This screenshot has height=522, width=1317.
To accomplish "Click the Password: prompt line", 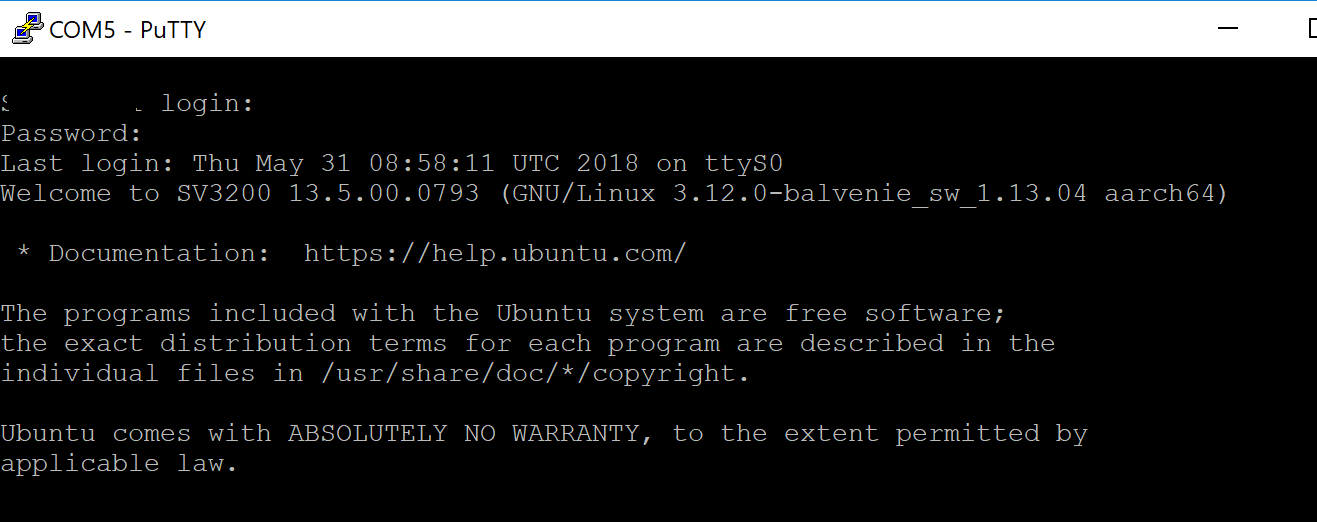I will (x=72, y=133).
